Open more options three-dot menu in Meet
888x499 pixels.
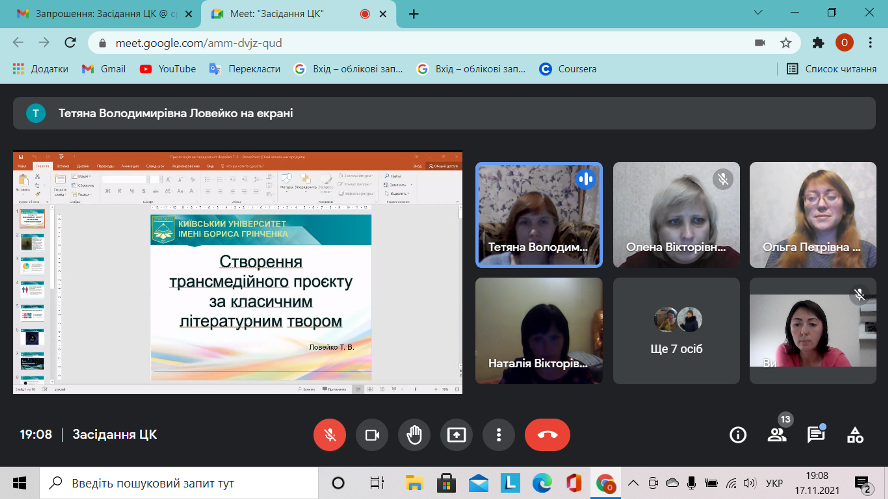(498, 435)
